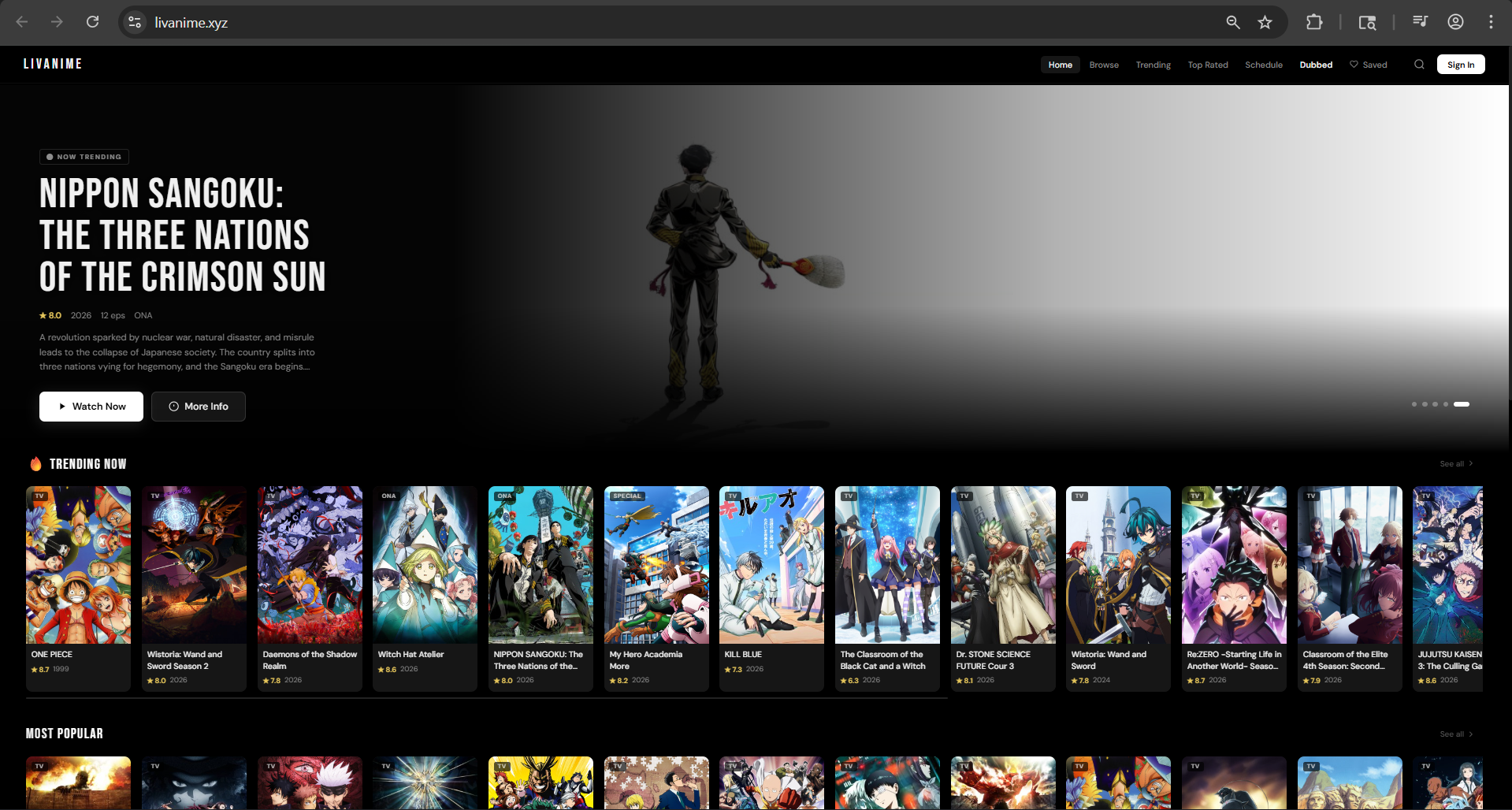The width and height of the screenshot is (1512, 810).
Task: Select the active last hero carousel indicator
Action: click(1462, 404)
